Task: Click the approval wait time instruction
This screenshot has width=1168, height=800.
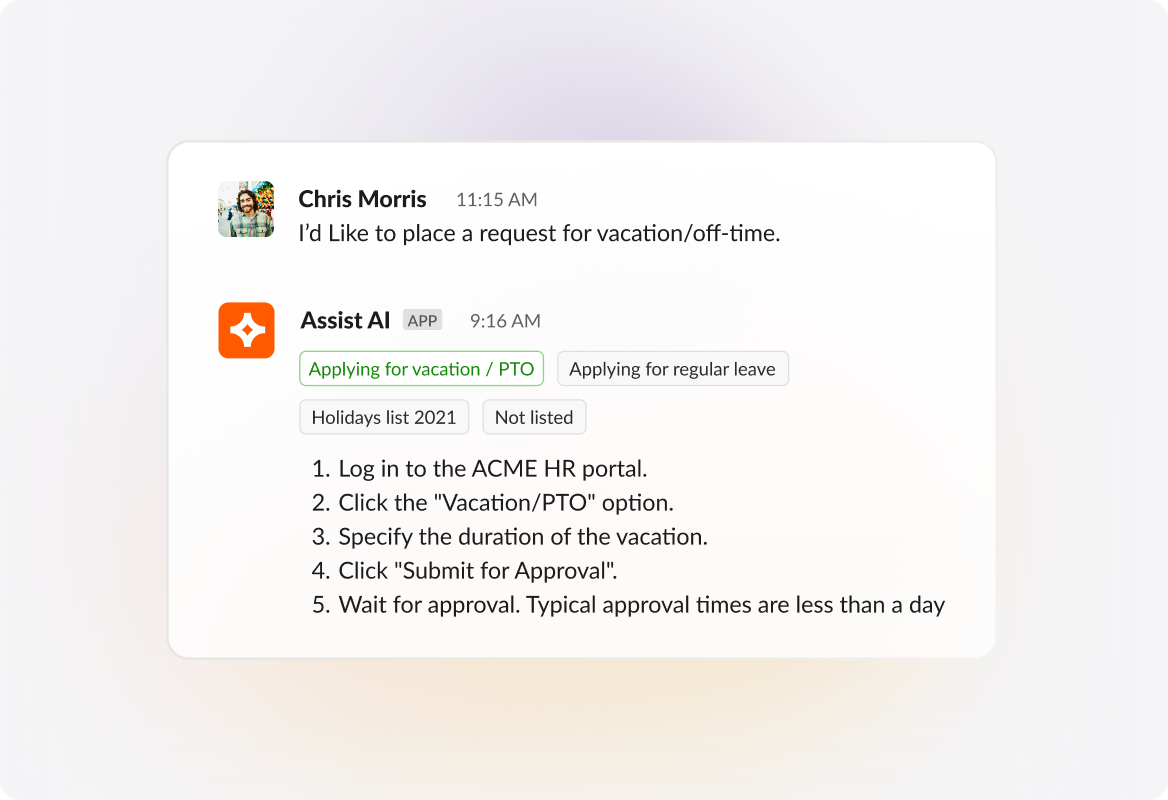Action: 644,604
